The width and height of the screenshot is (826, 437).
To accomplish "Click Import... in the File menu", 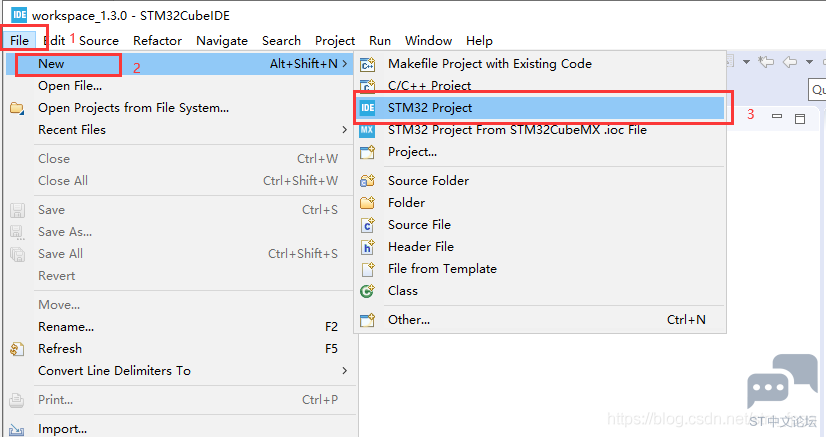I will tap(62, 429).
